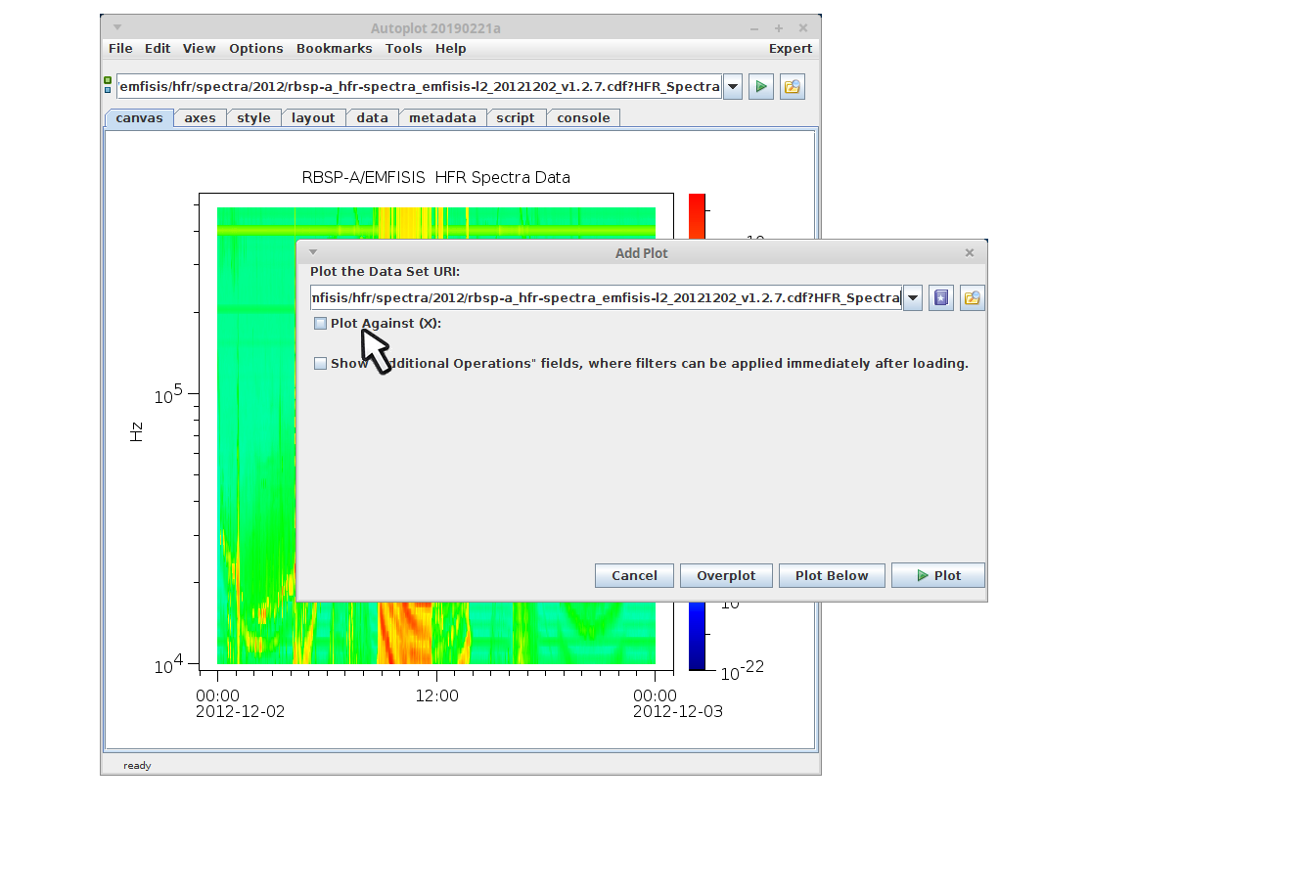Click the bookmarks star icon in Add Plot
The image size is (1316, 896).
[940, 298]
